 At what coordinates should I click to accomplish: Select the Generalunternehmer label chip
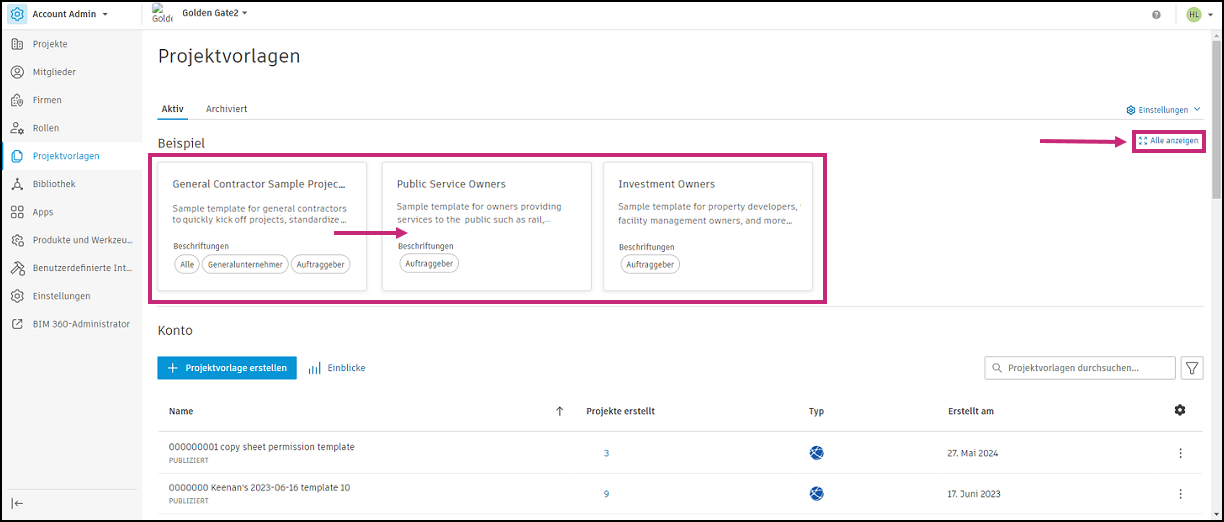pyautogui.click(x=245, y=264)
